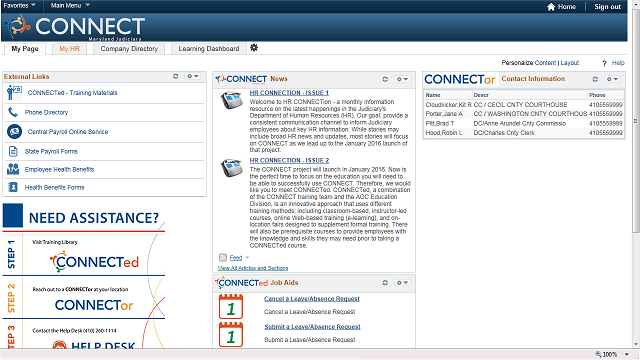Open the Employee Health Benefits link
Image resolution: width=640 pixels, height=360 pixels.
tap(59, 169)
